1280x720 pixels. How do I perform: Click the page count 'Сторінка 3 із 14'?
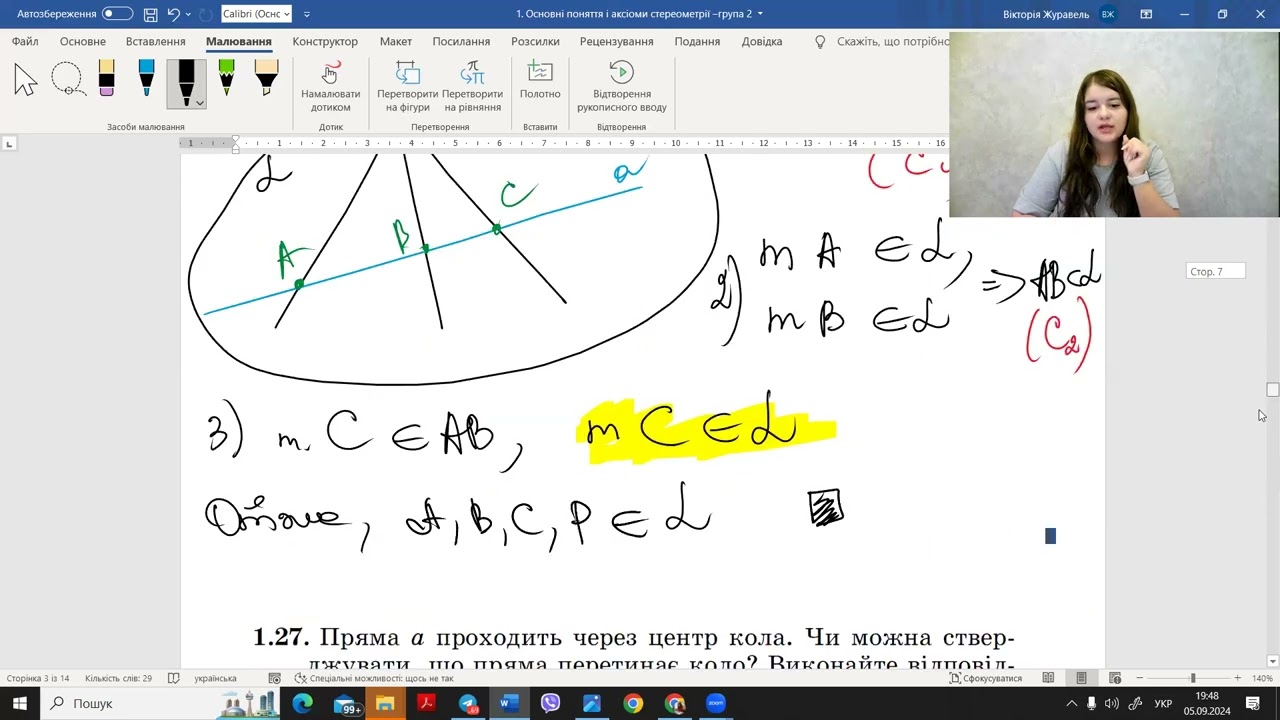37,678
